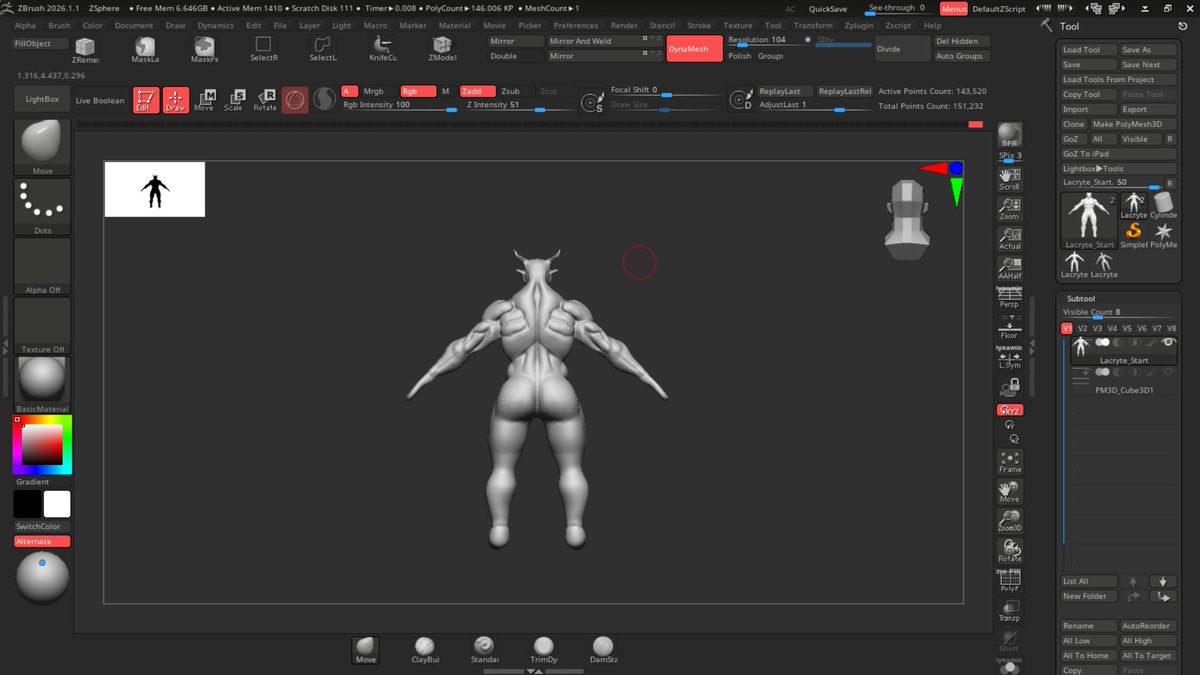Toggle Edit mode button
Viewport: 1200px width, 675px height.
146,100
